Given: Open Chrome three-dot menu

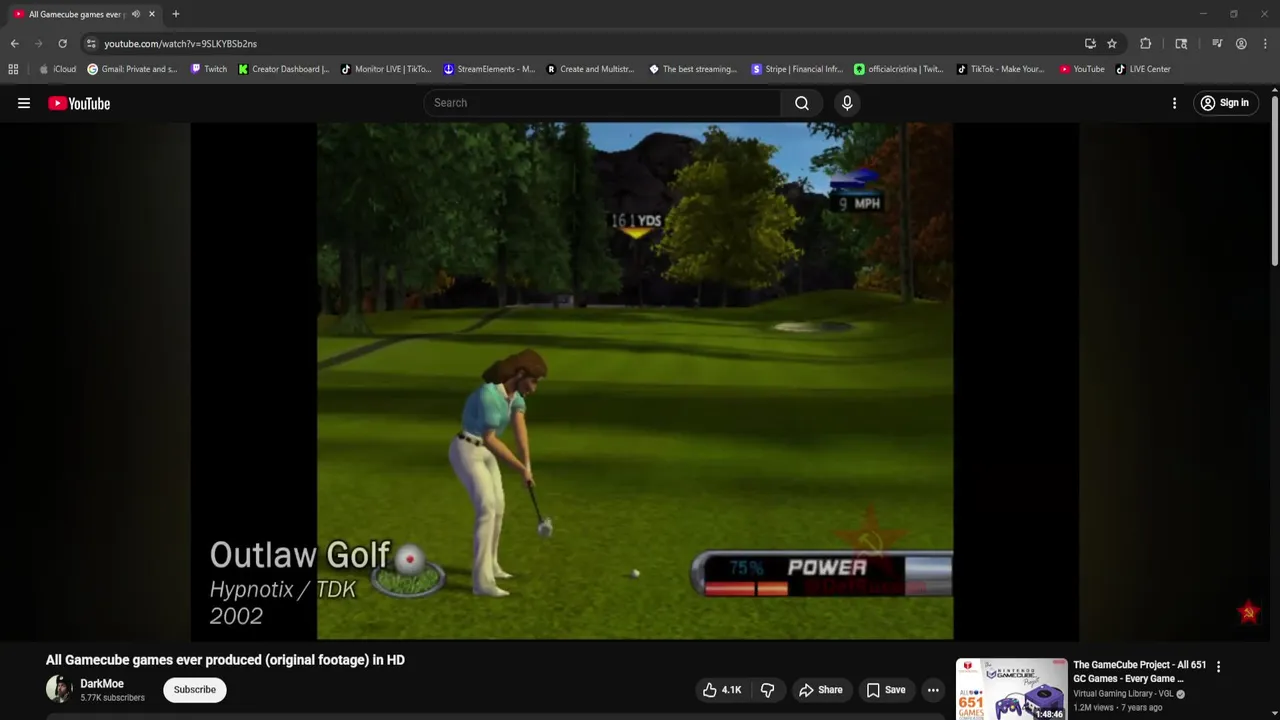Looking at the screenshot, I should 1265,44.
